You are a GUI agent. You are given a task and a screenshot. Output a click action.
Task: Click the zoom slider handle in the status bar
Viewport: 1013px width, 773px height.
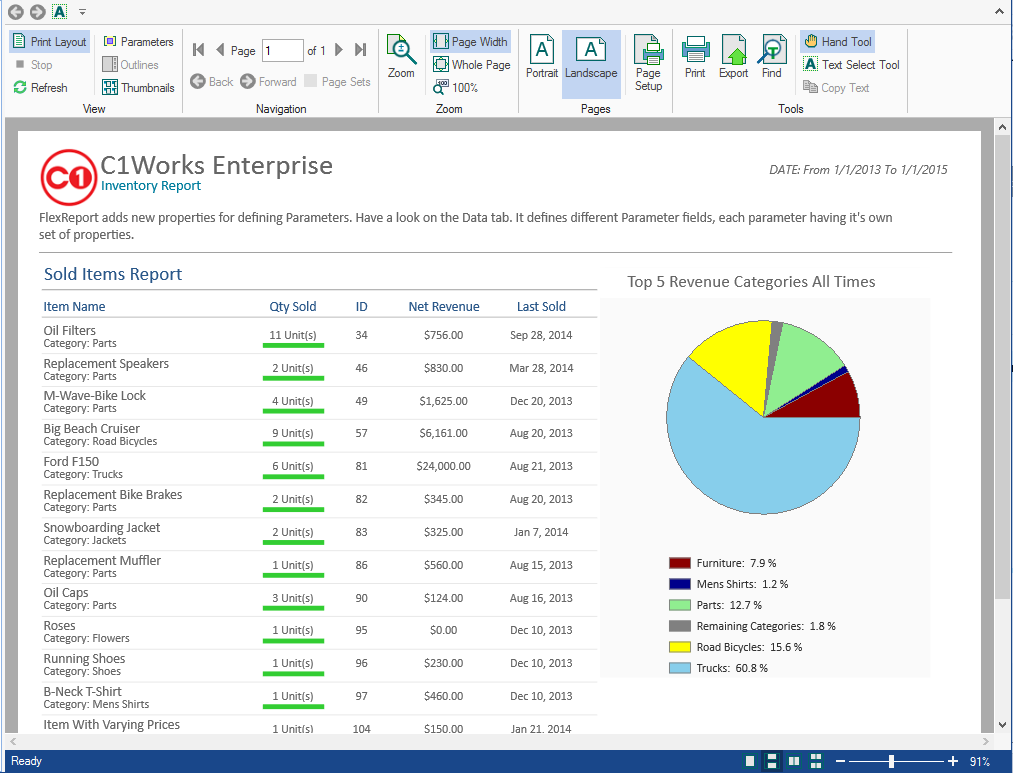(x=891, y=761)
